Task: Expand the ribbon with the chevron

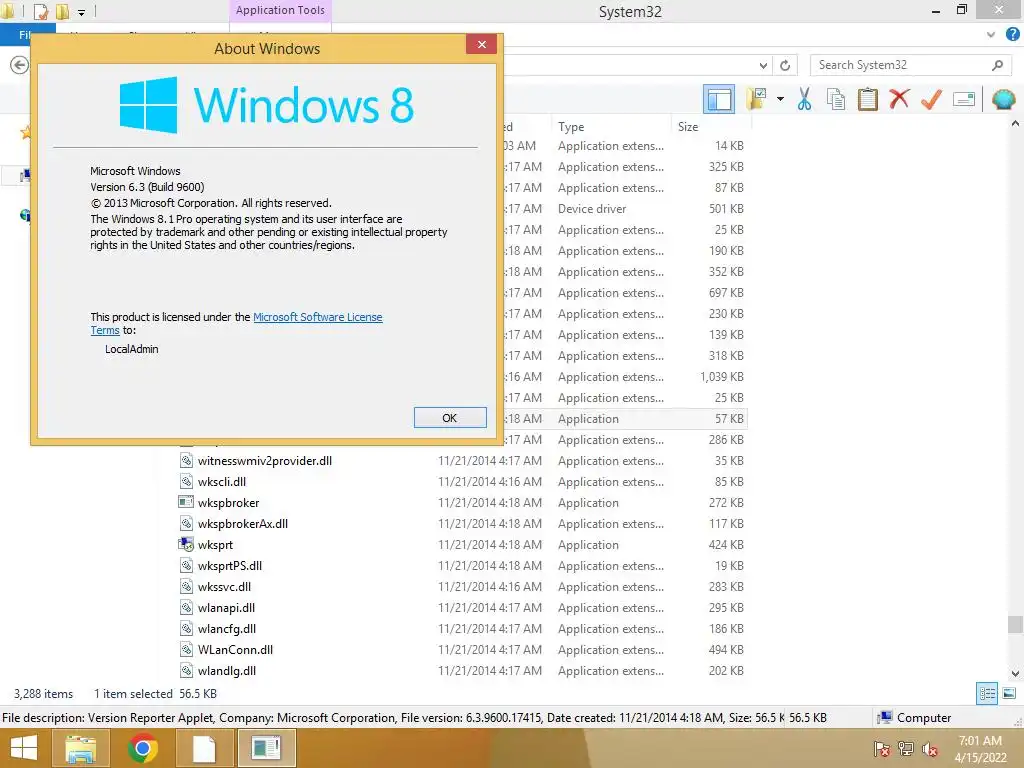Action: [991, 35]
